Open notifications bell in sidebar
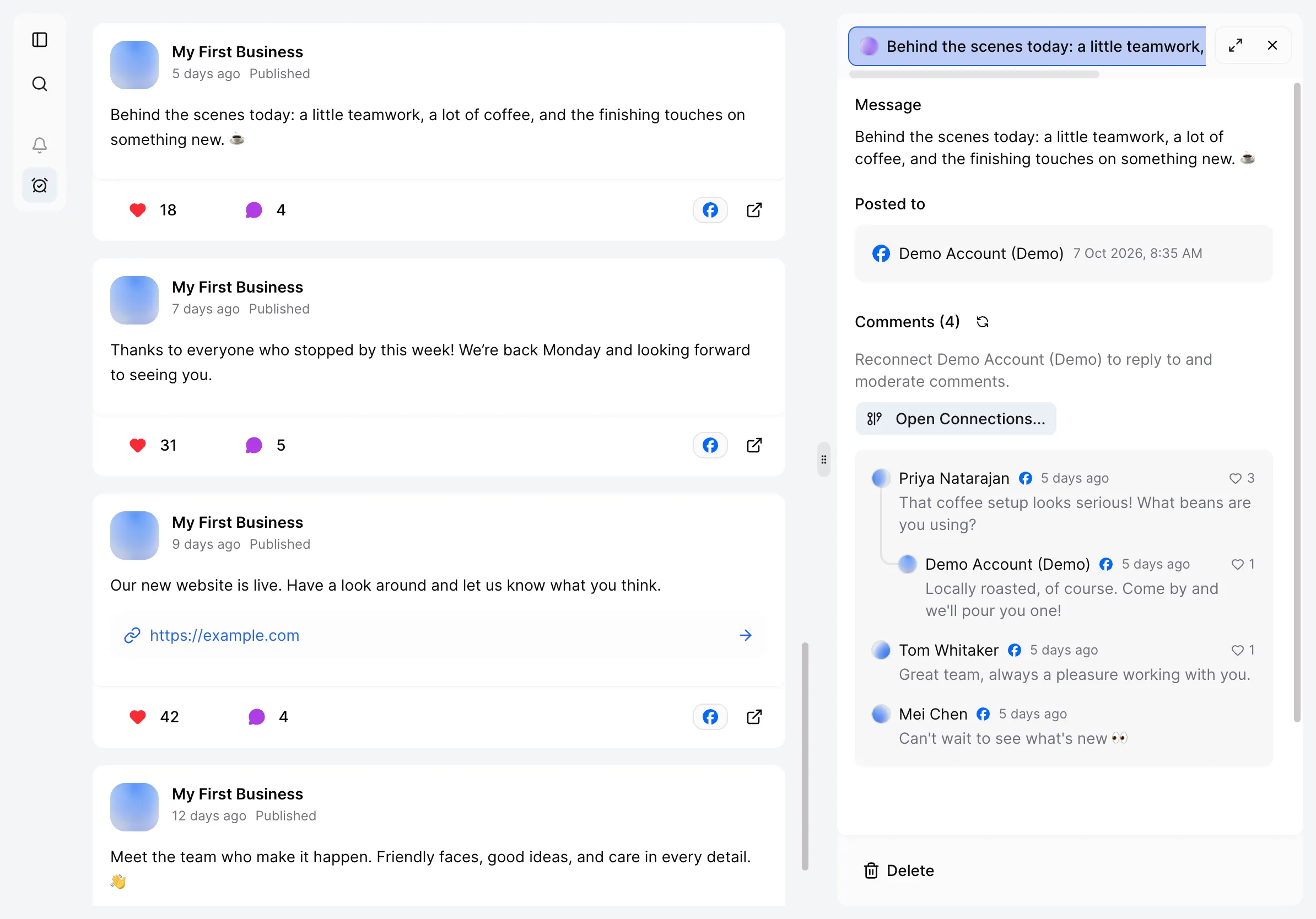This screenshot has width=1316, height=919. pos(40,145)
